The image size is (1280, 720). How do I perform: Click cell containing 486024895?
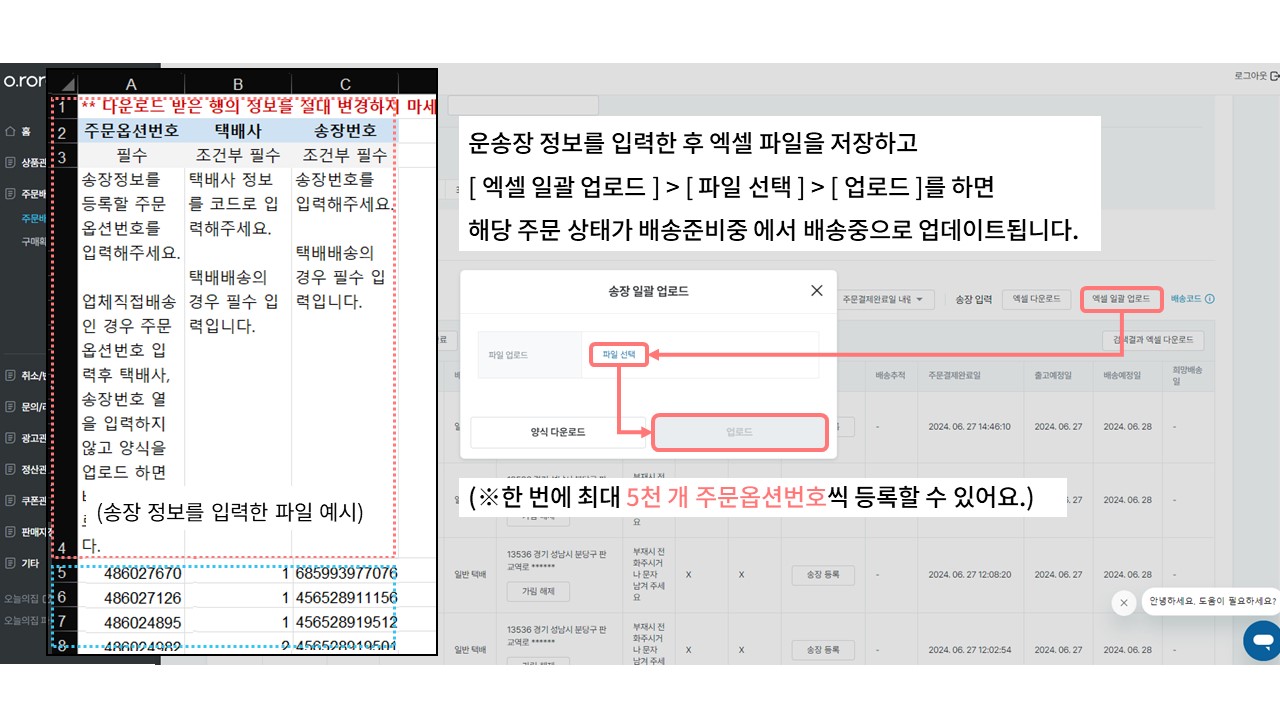[131, 621]
